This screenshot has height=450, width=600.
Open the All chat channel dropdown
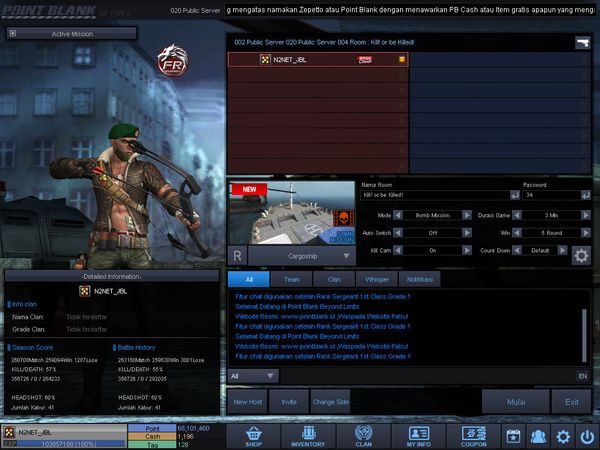[253, 376]
